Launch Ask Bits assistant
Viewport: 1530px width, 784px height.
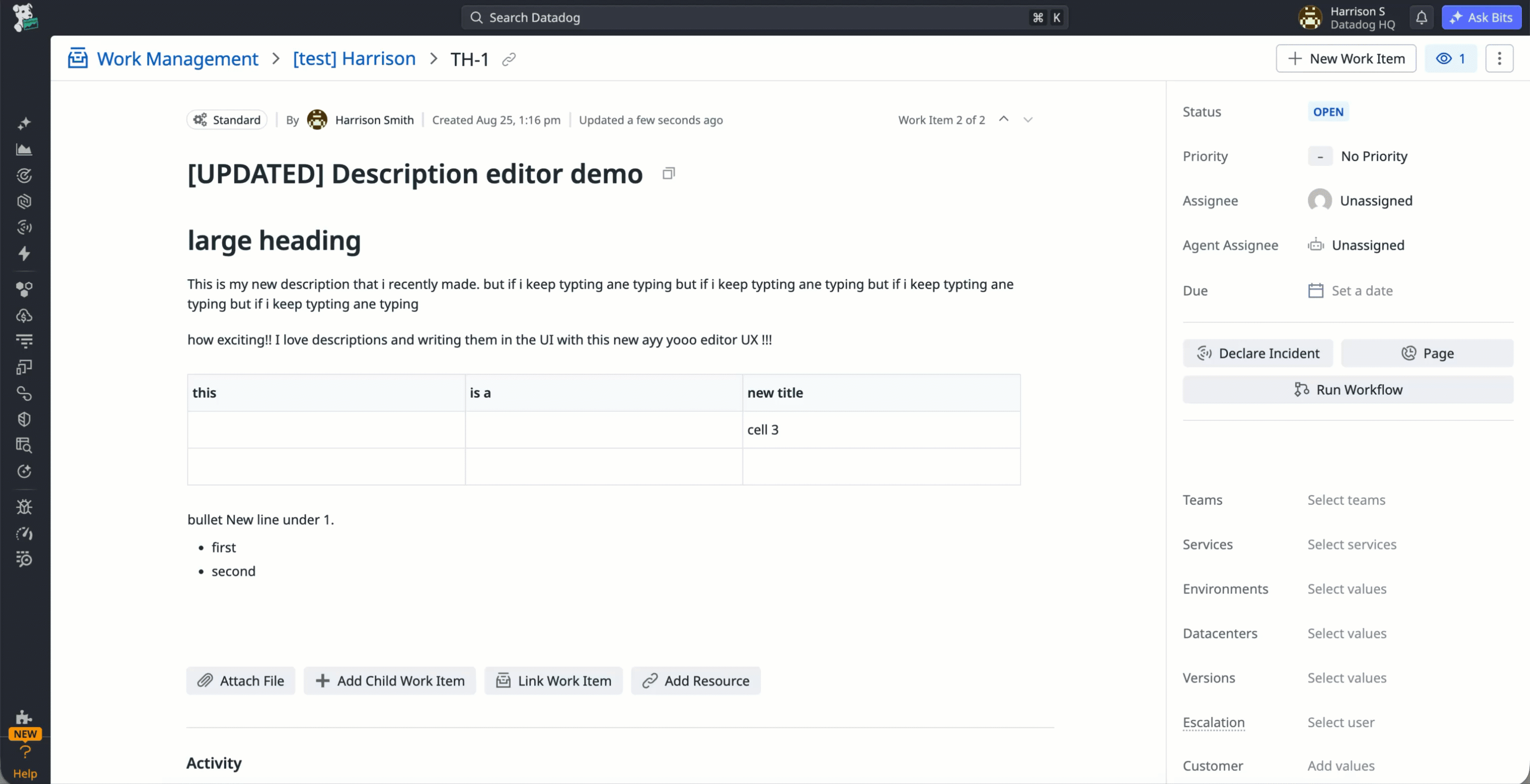click(1481, 17)
